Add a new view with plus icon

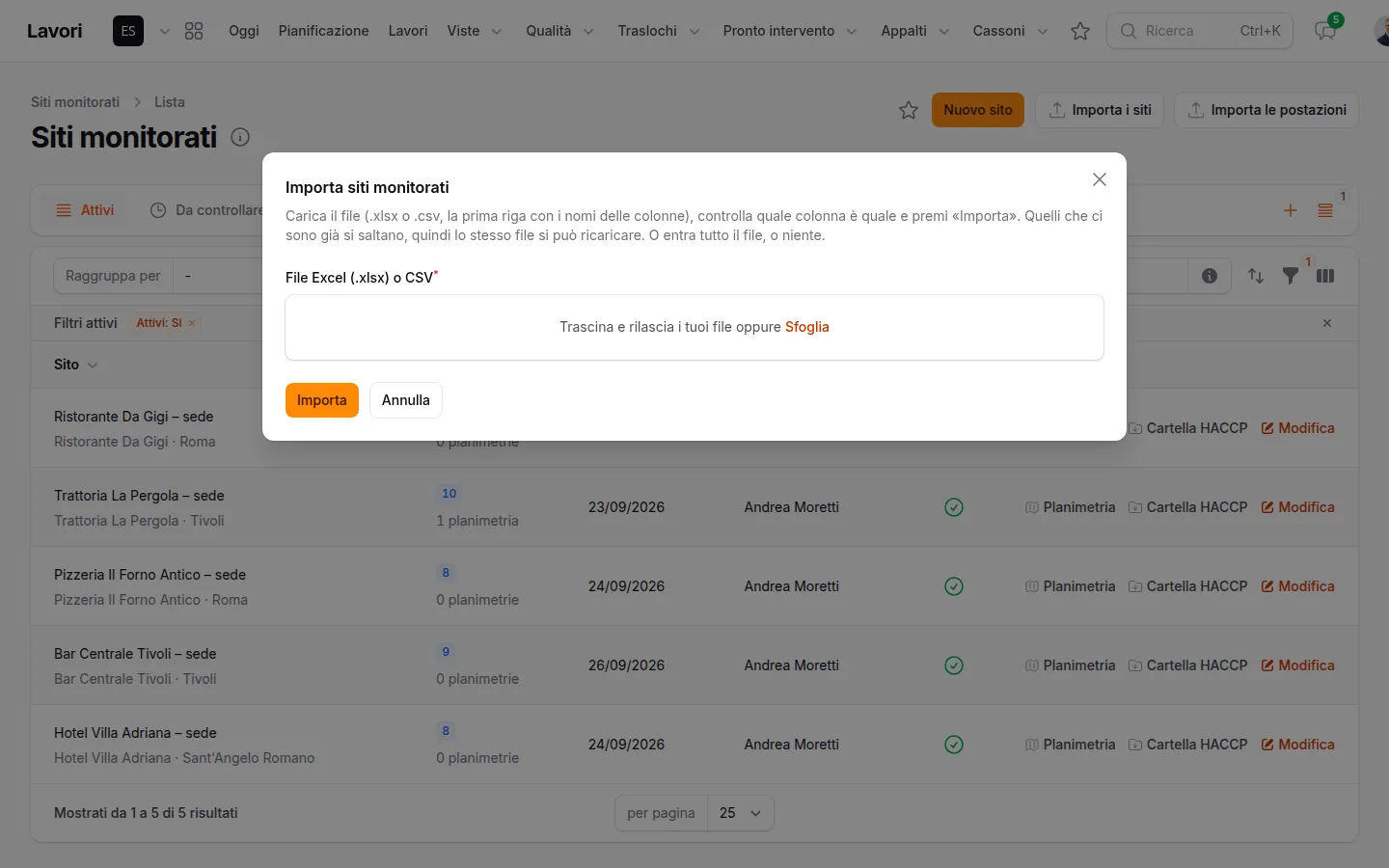(1291, 210)
